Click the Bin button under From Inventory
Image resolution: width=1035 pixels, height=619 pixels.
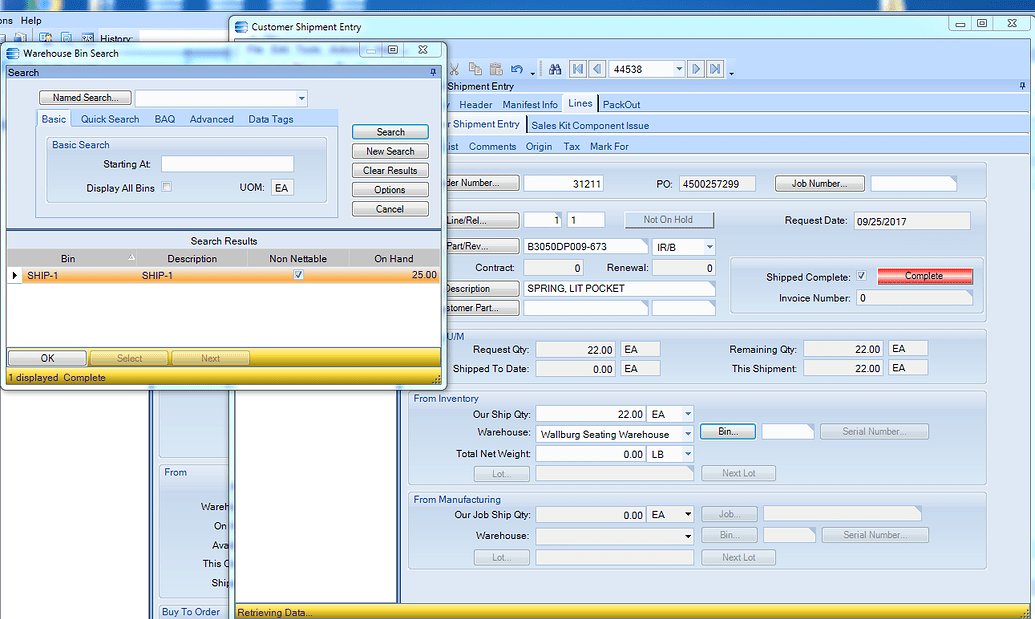point(727,431)
